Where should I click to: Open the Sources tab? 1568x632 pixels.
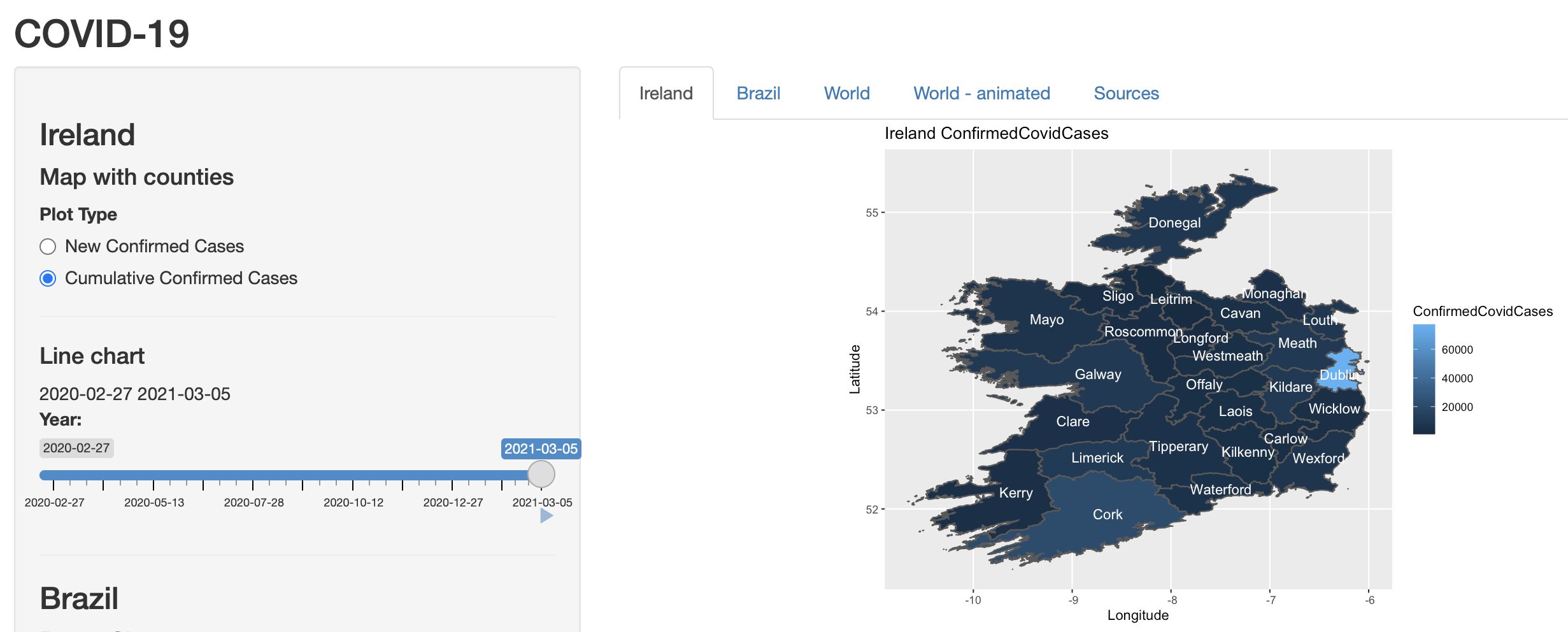(x=1126, y=93)
